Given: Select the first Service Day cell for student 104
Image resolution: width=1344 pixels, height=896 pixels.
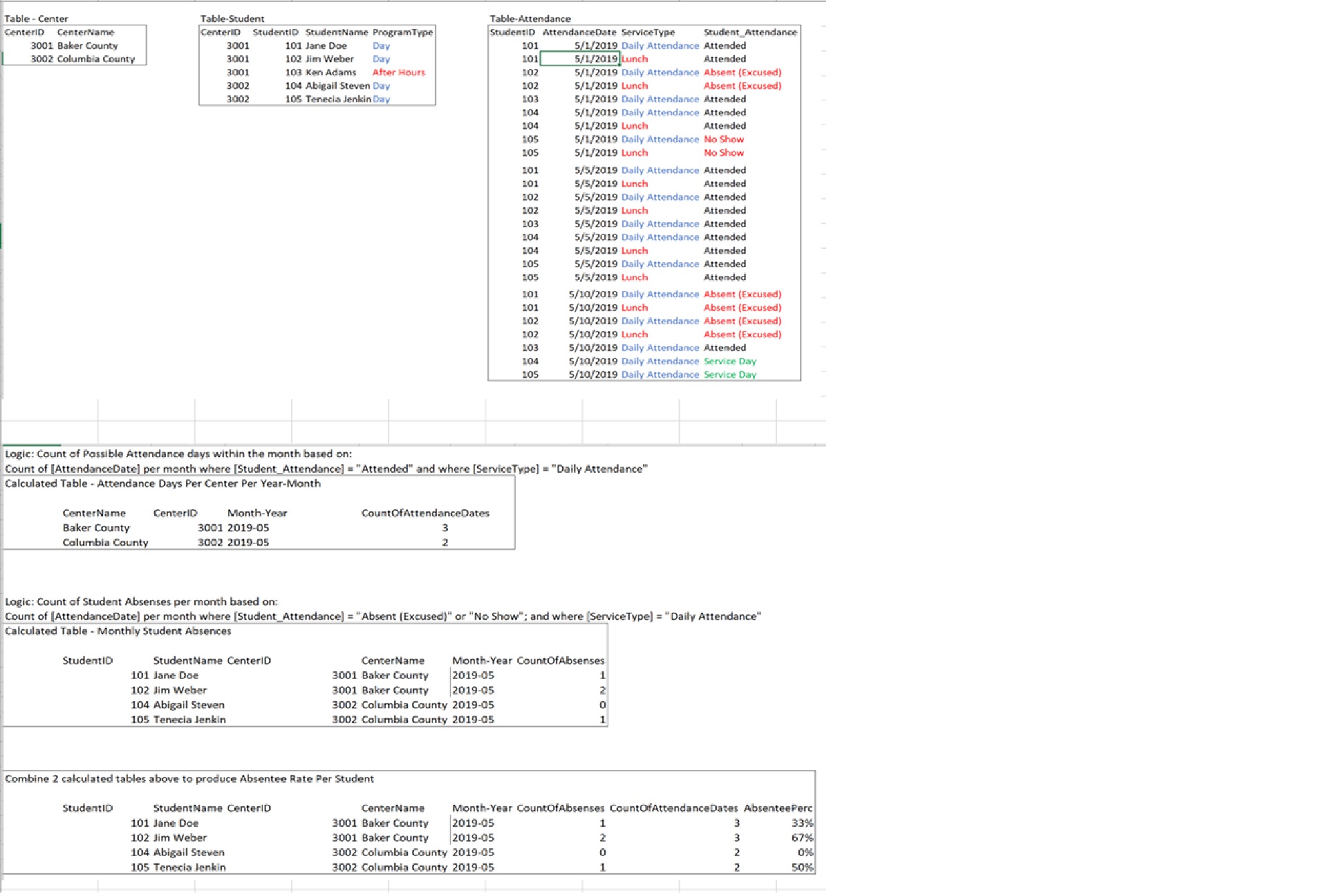Looking at the screenshot, I should click(730, 361).
